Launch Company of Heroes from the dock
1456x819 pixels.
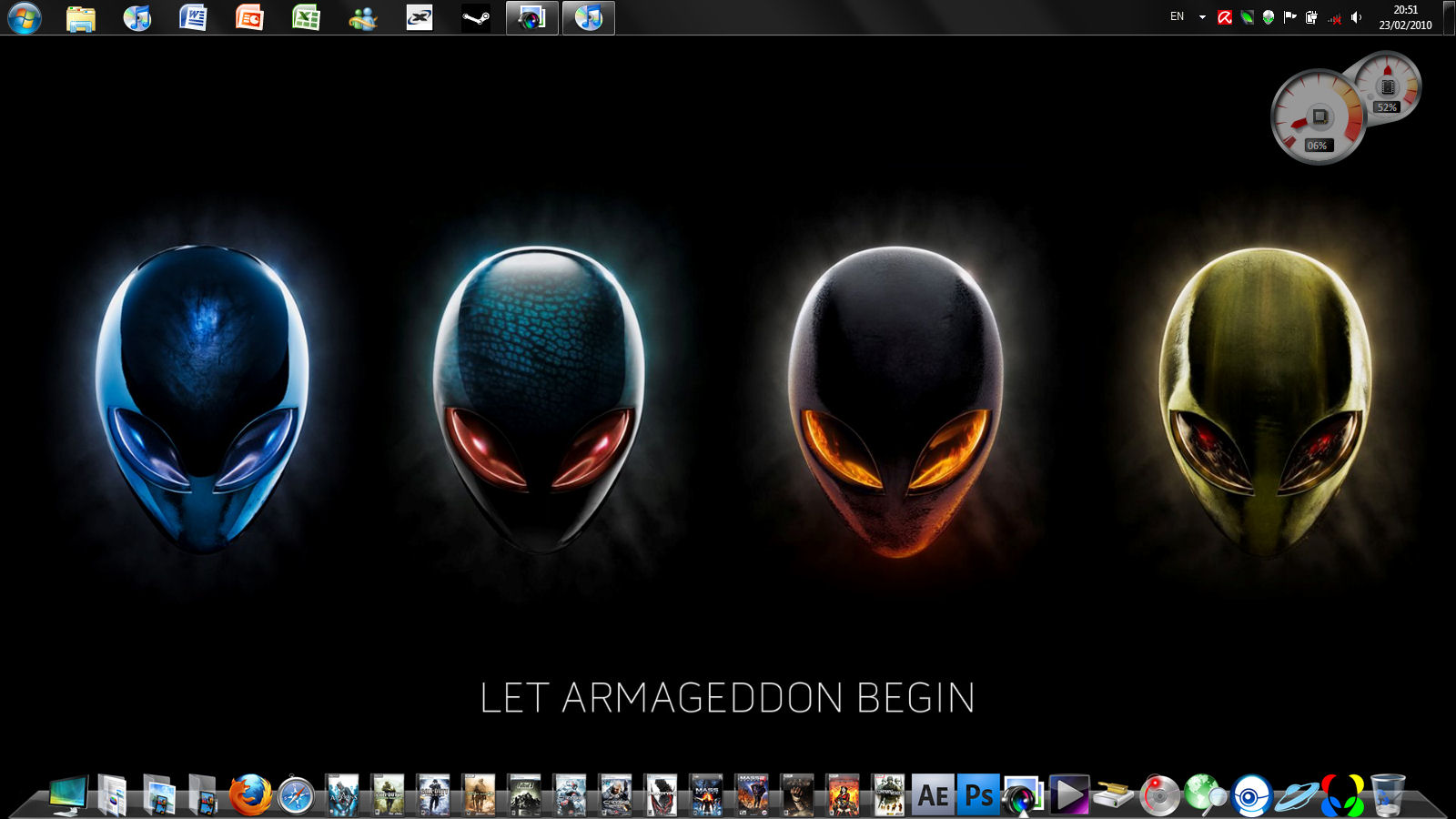click(x=888, y=794)
